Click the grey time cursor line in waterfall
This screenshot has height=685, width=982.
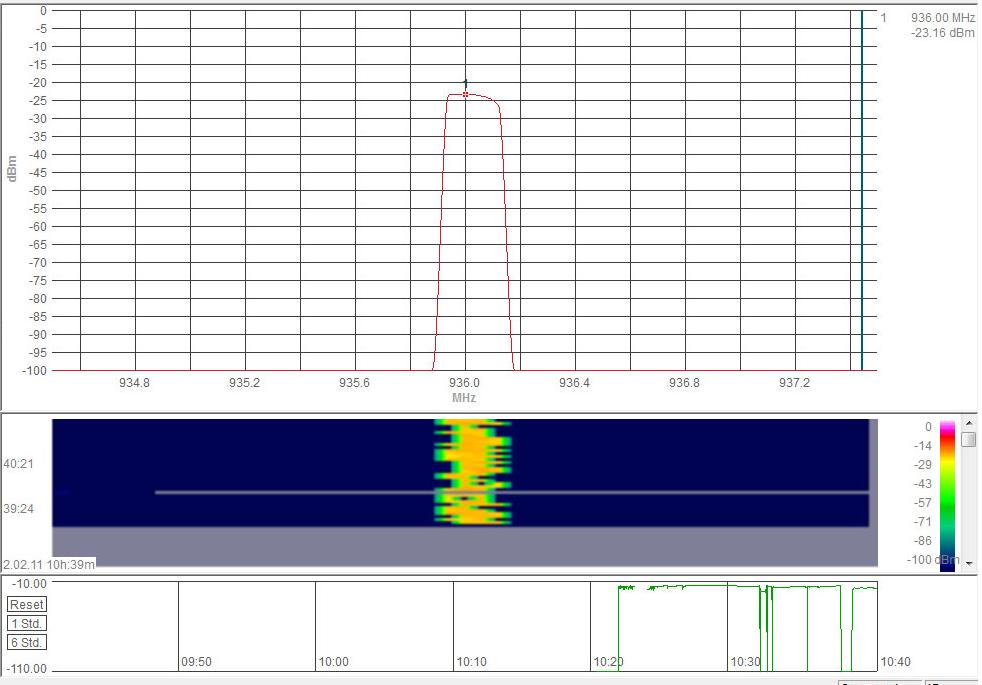(512, 493)
